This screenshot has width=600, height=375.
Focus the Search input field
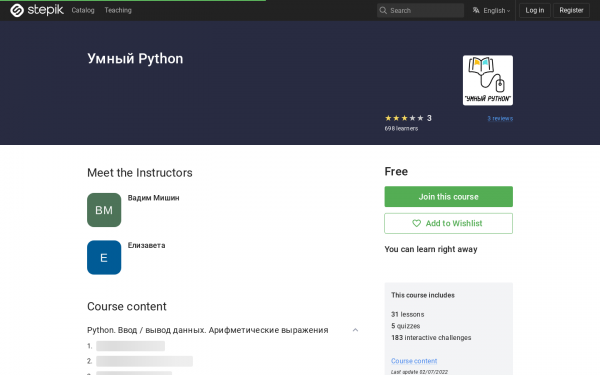point(420,10)
